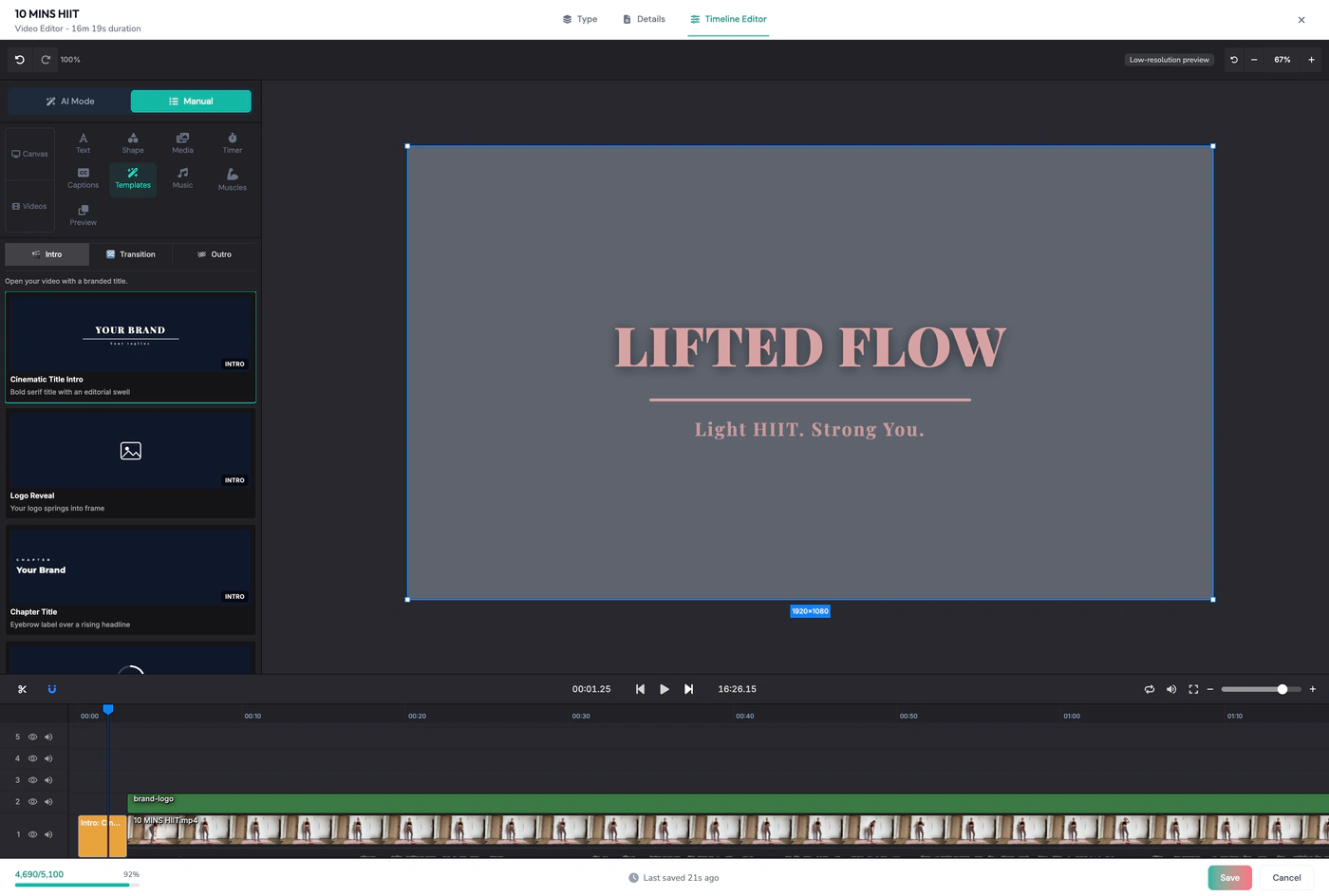Adjust the timeline zoom slider
The height and width of the screenshot is (896, 1329).
click(1261, 689)
